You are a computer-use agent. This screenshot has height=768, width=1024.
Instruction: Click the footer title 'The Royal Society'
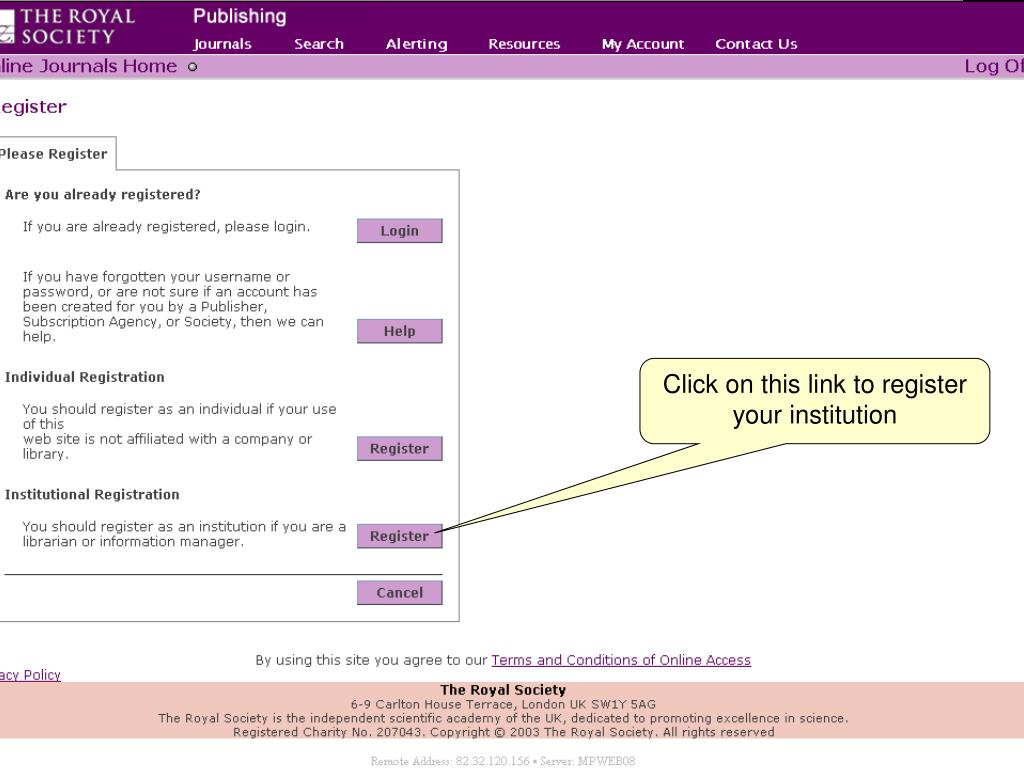click(503, 690)
